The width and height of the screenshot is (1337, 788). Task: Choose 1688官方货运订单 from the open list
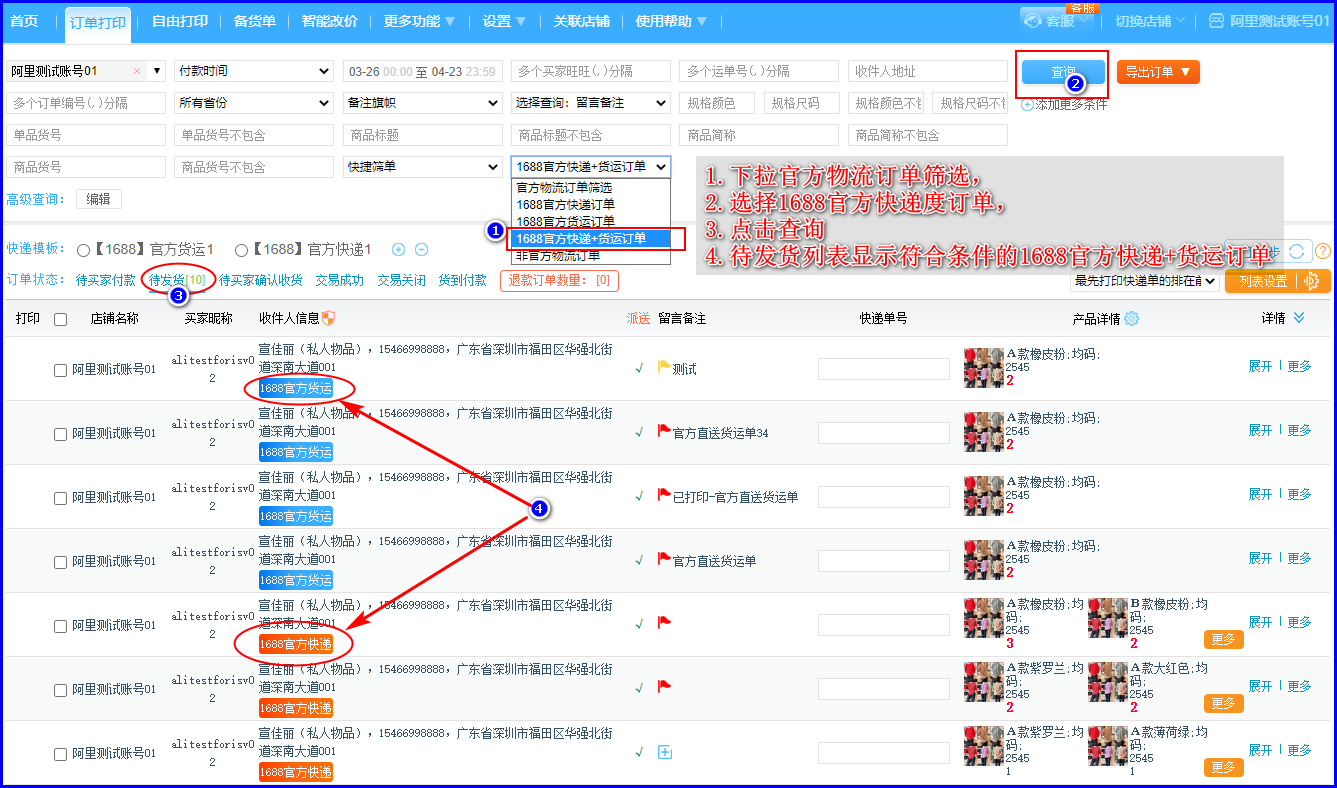[590, 221]
